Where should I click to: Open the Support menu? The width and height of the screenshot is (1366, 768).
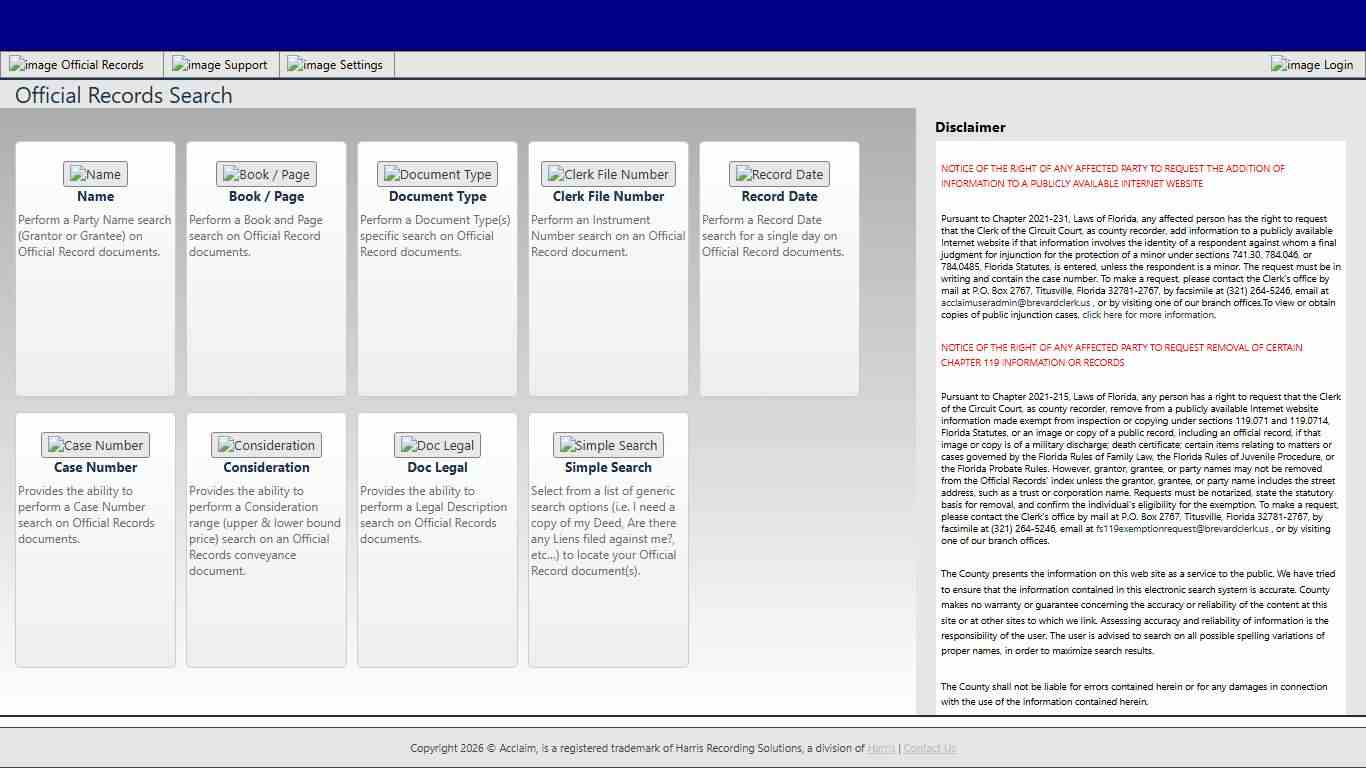(x=220, y=65)
